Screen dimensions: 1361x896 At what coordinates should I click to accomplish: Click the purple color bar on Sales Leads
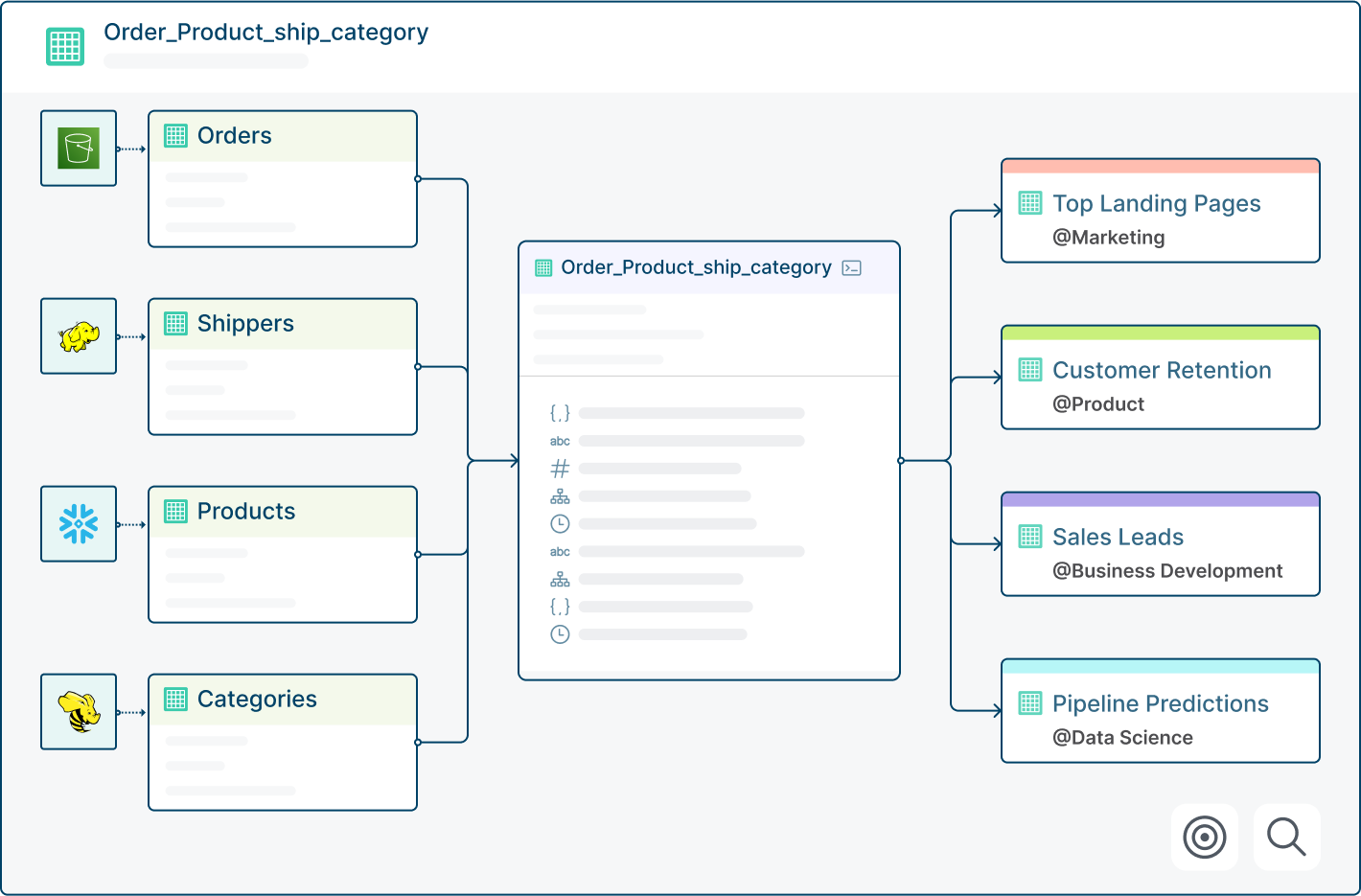tap(1161, 499)
